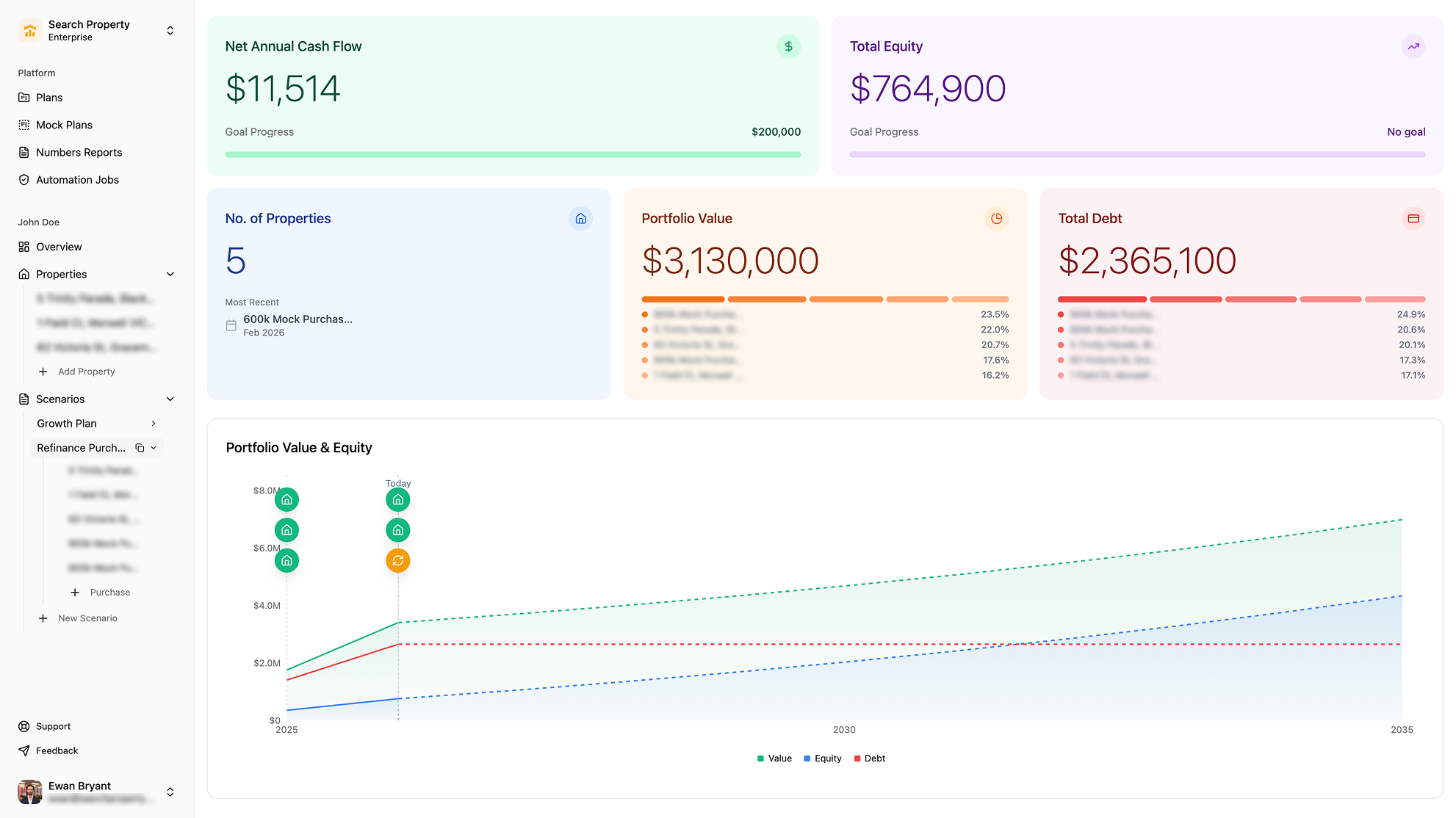Toggle the Debt series in the chart legend
The width and height of the screenshot is (1456, 818).
(869, 758)
